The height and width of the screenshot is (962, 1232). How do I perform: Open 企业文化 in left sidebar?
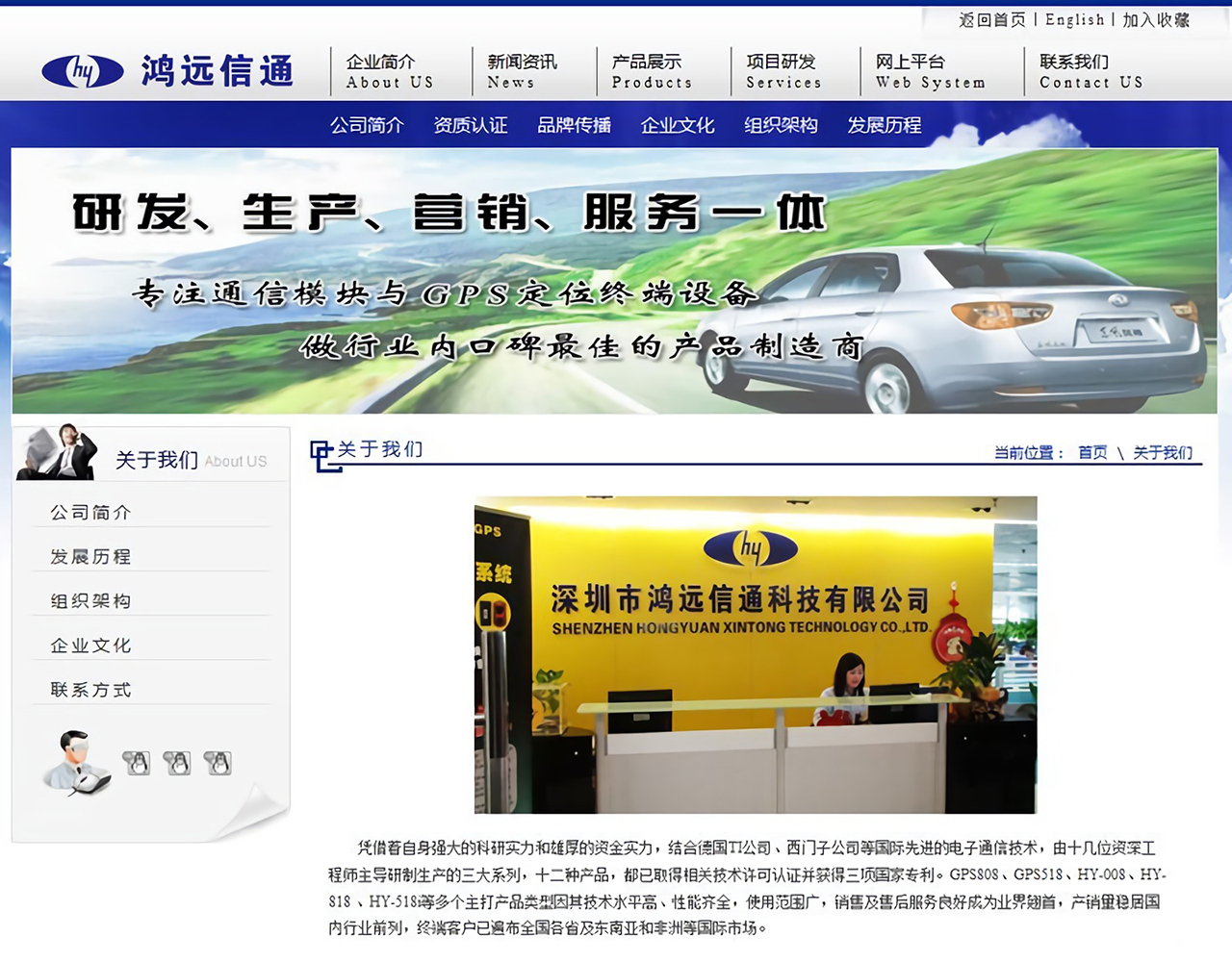click(90, 646)
